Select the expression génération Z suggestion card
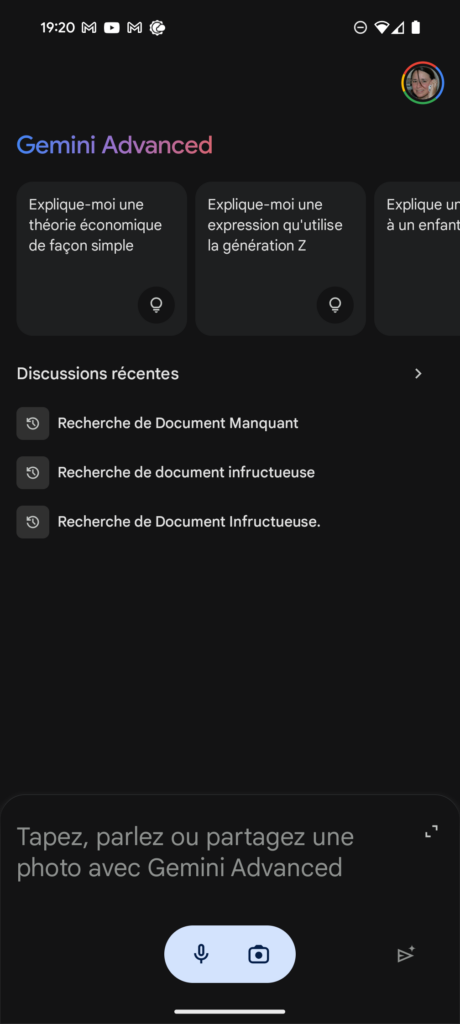The height and width of the screenshot is (1024, 460). tap(280, 259)
